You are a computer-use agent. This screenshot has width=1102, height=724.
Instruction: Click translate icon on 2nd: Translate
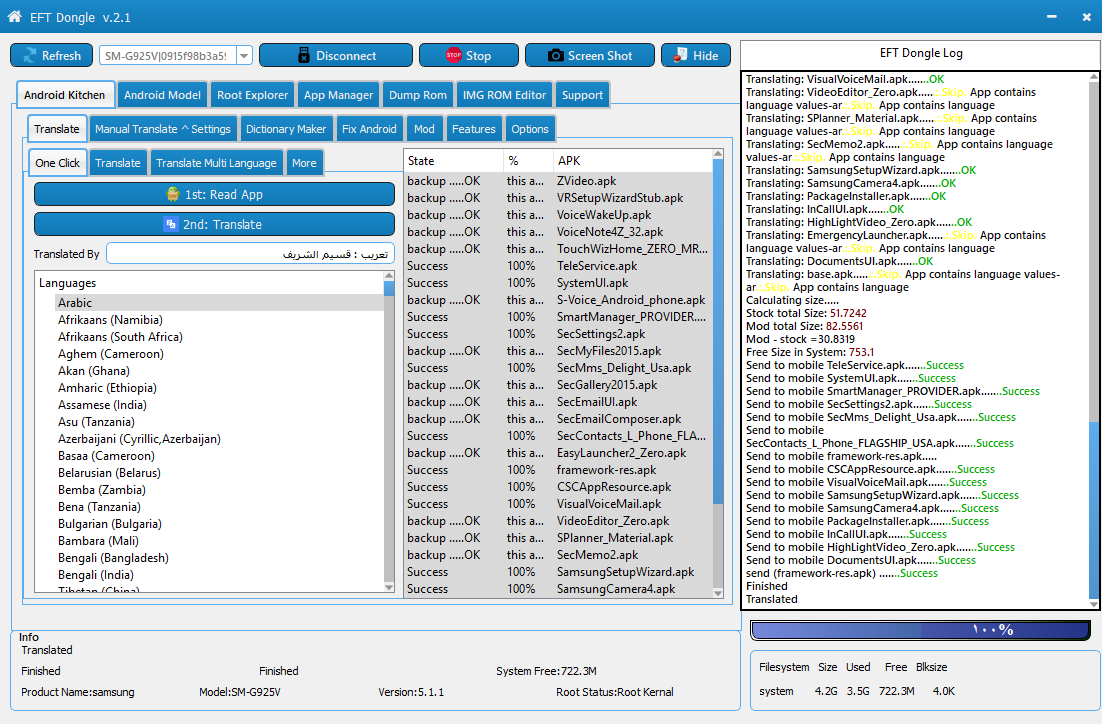170,225
